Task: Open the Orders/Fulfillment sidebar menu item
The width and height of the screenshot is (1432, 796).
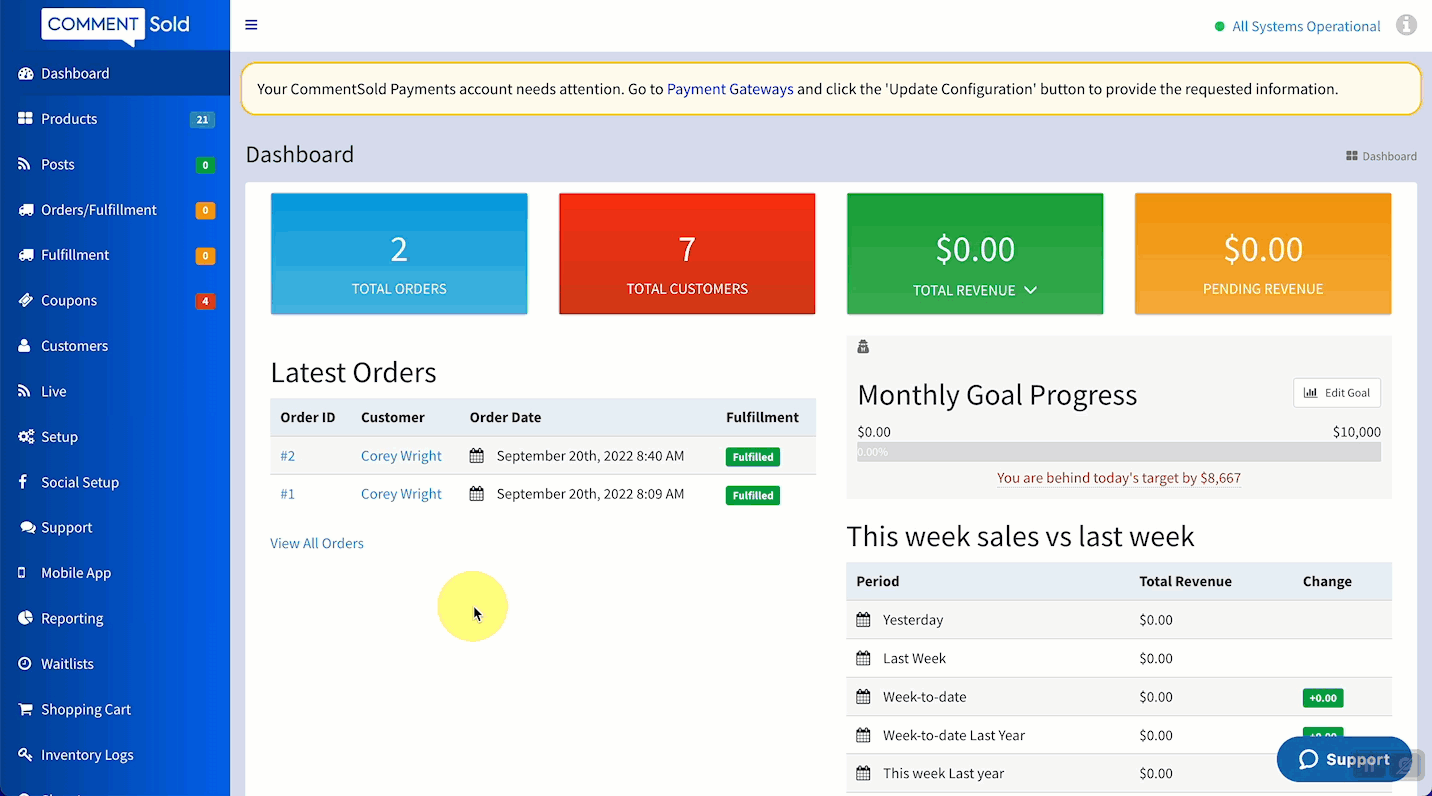Action: pos(99,210)
